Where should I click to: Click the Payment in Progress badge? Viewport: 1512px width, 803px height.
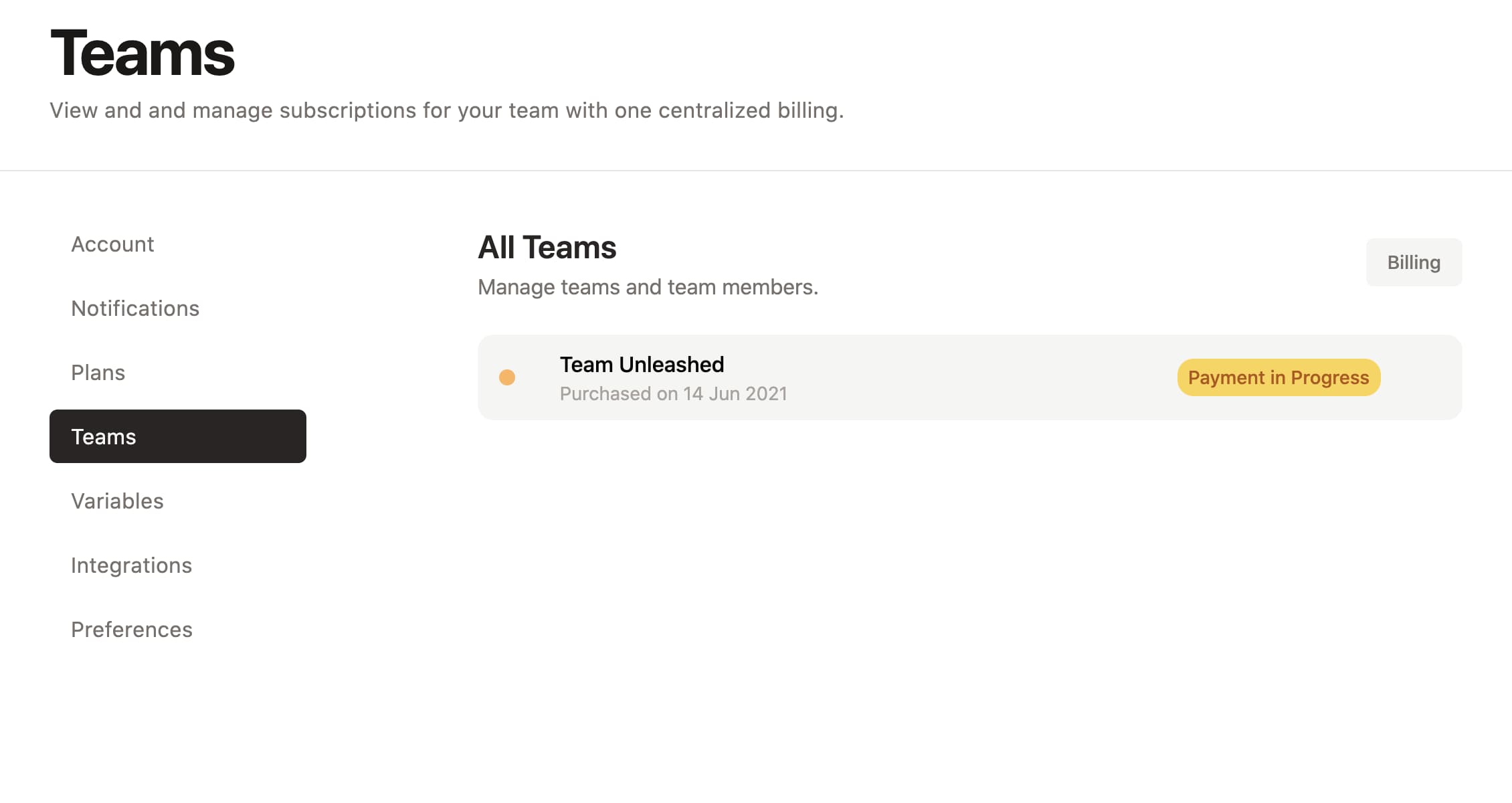(x=1278, y=377)
